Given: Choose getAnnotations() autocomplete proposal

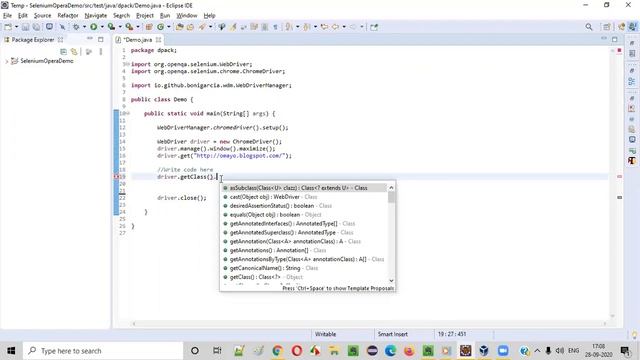Looking at the screenshot, I should [x=304, y=250].
